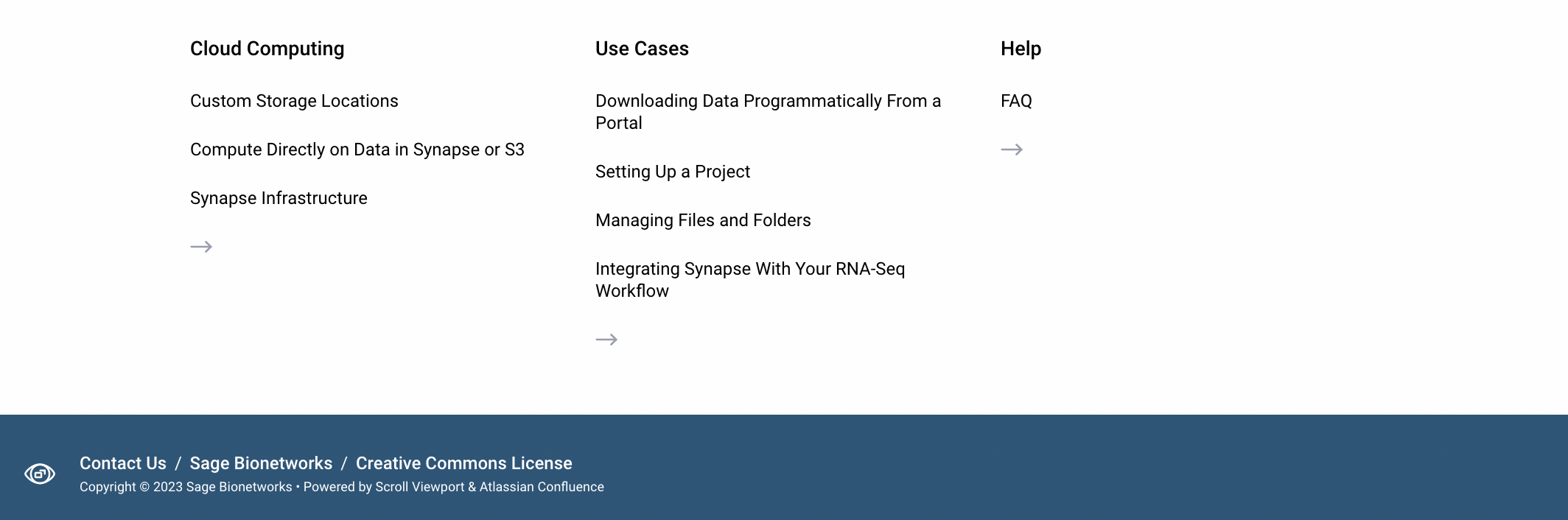The width and height of the screenshot is (1568, 520).
Task: Click Contact Us in the footer
Action: coord(123,463)
